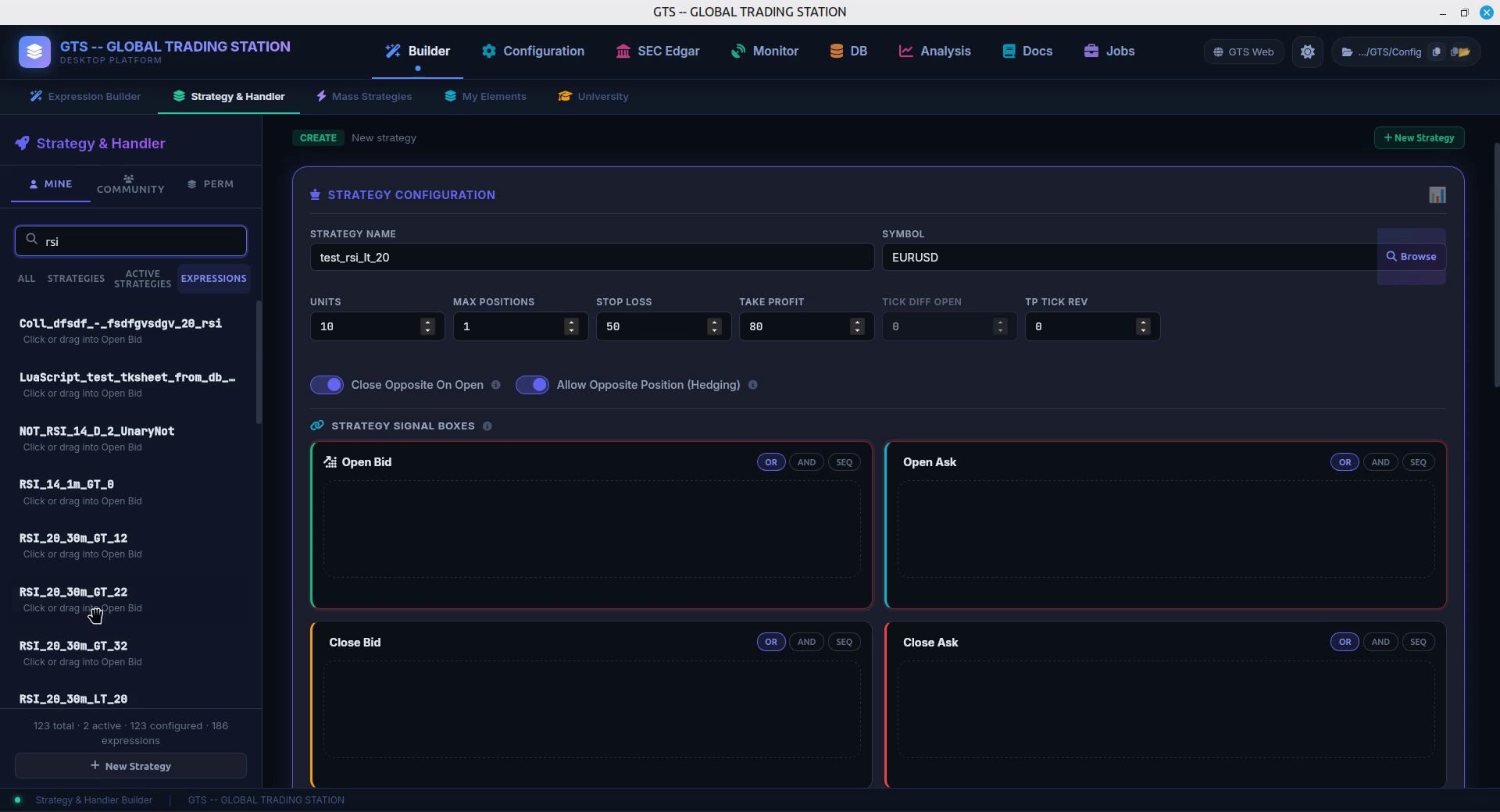The image size is (1500, 812).
Task: Add the RSI_20_30m_GT_32 expression
Action: [130, 654]
